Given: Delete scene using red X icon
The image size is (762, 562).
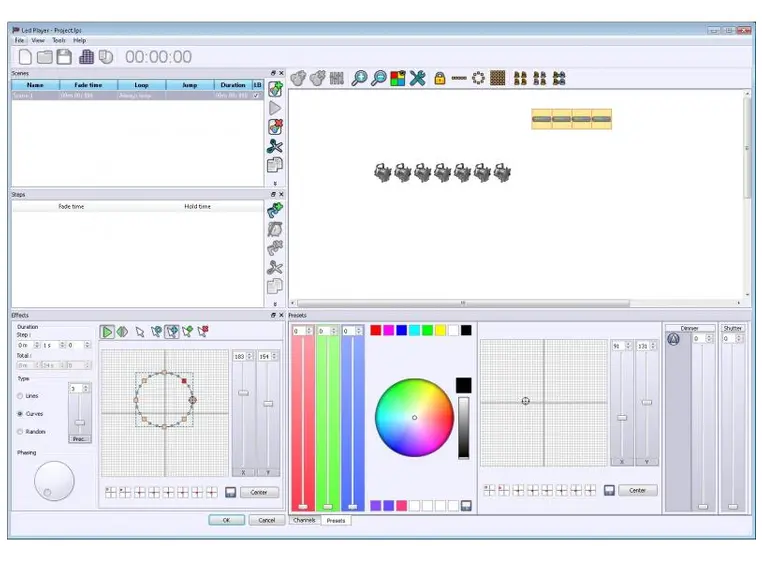Looking at the screenshot, I should pos(275,127).
